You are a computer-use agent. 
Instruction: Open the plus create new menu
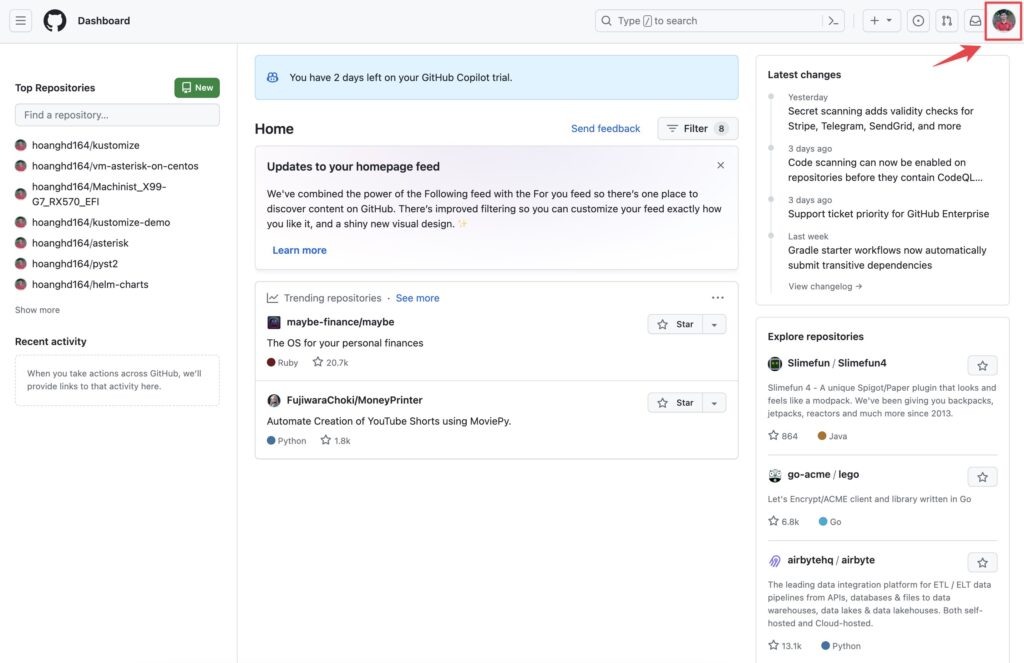pos(881,21)
